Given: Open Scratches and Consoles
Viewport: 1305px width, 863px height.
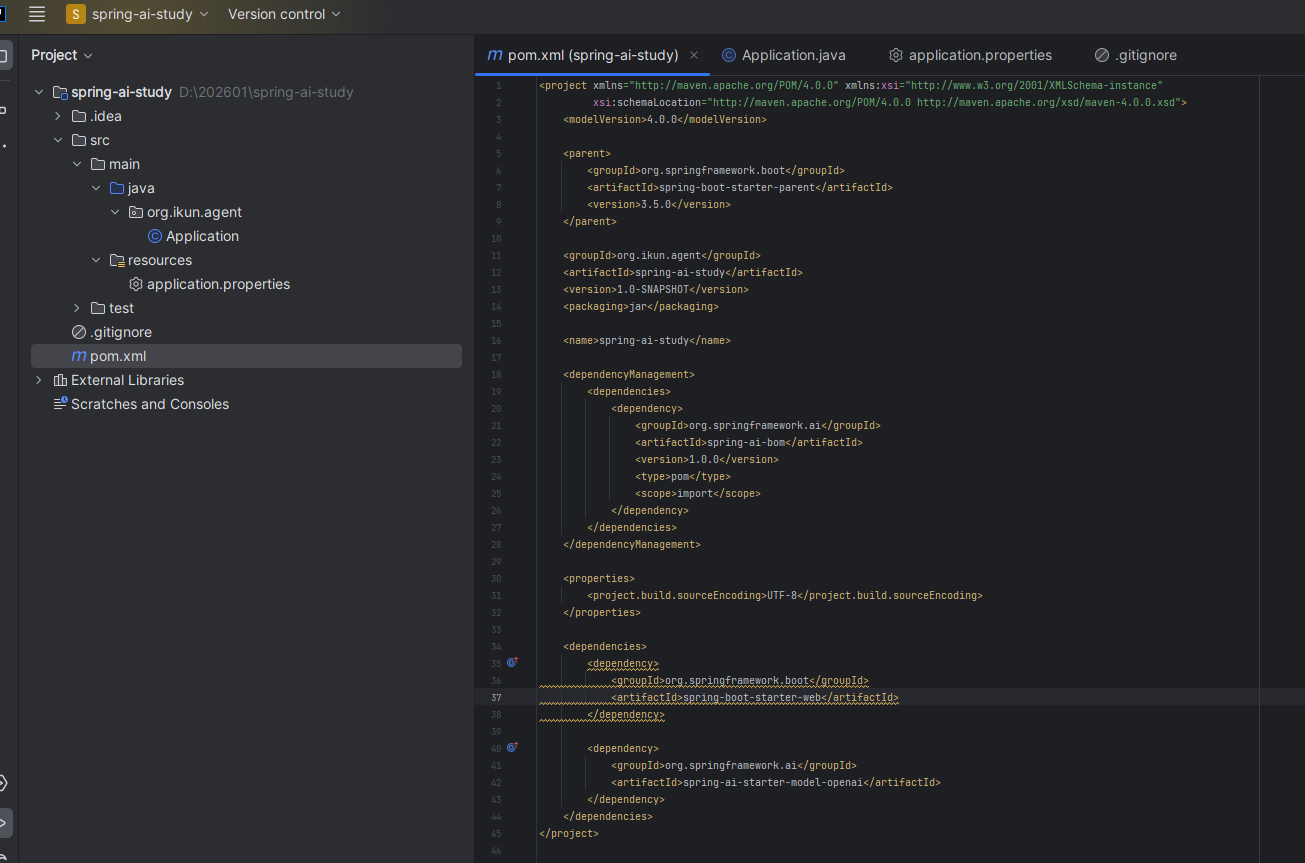Looking at the screenshot, I should [149, 404].
